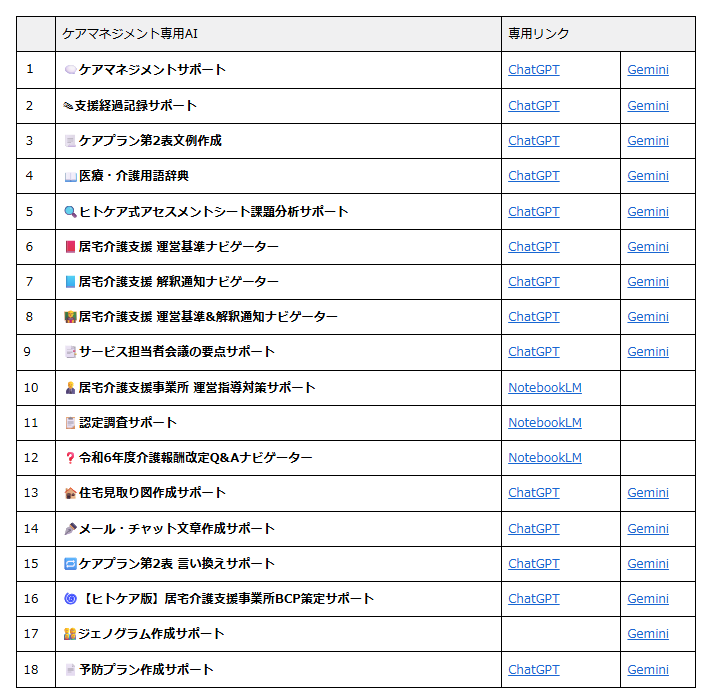
Task: Click the spiral icon beside 居宅介護支援事業所BCP策定サポート
Action: 70,599
